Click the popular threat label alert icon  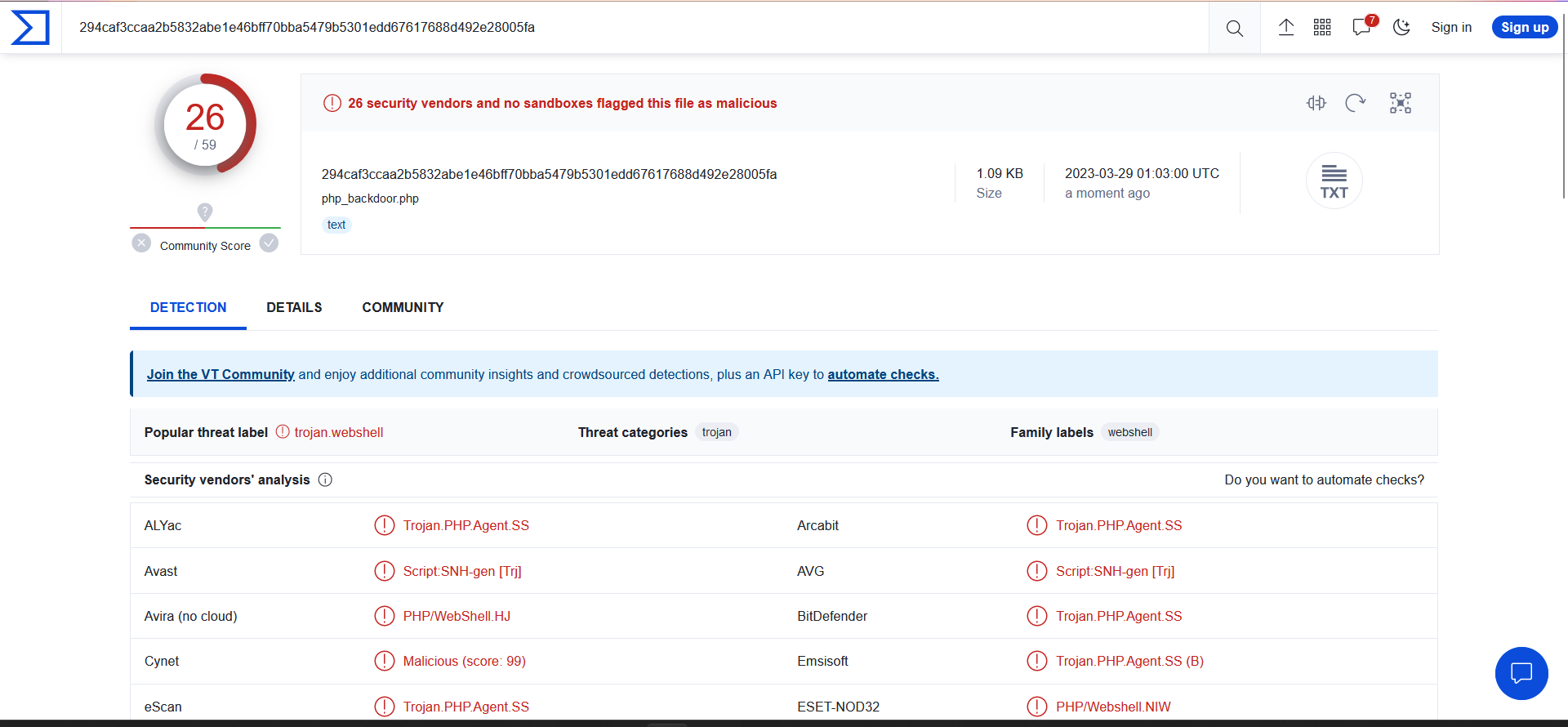click(283, 431)
